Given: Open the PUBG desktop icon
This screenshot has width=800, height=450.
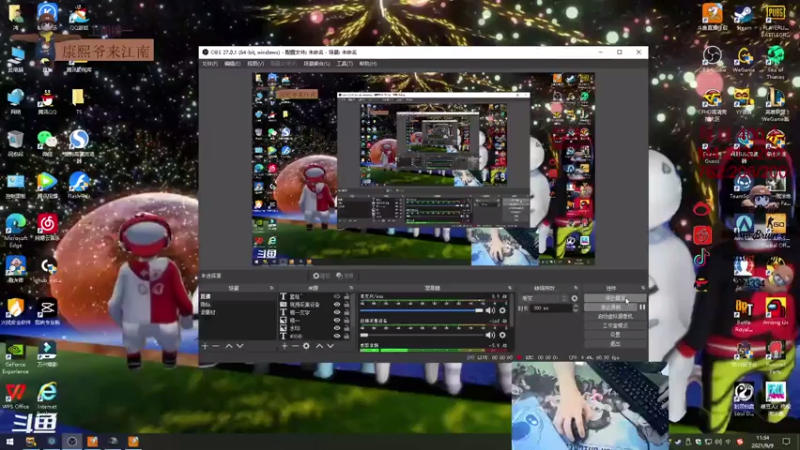Looking at the screenshot, I should tap(774, 19).
